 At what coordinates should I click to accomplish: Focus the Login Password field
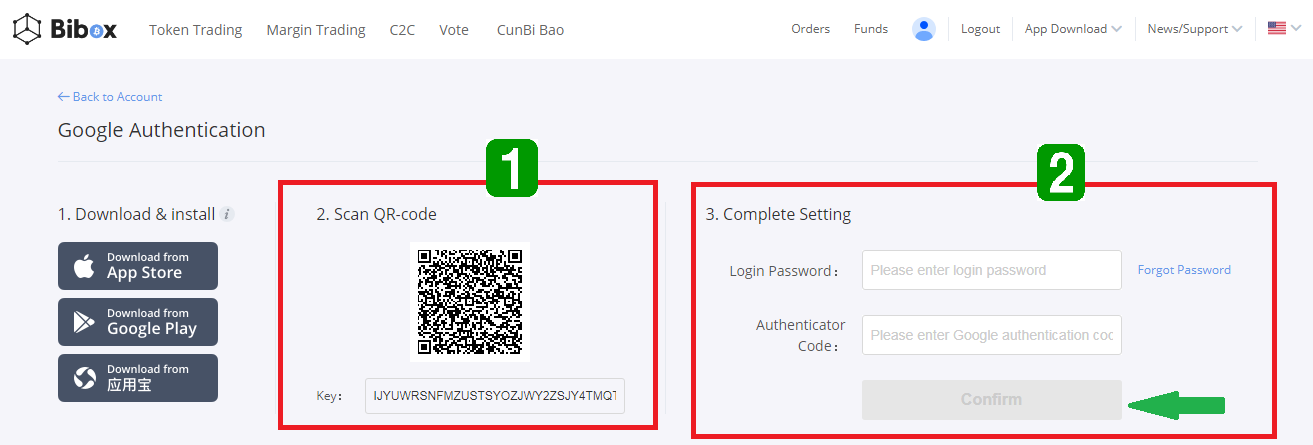992,270
